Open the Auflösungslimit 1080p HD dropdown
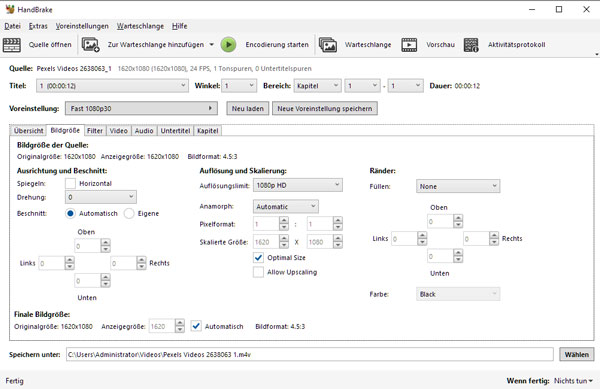The image size is (600, 389). pos(298,185)
